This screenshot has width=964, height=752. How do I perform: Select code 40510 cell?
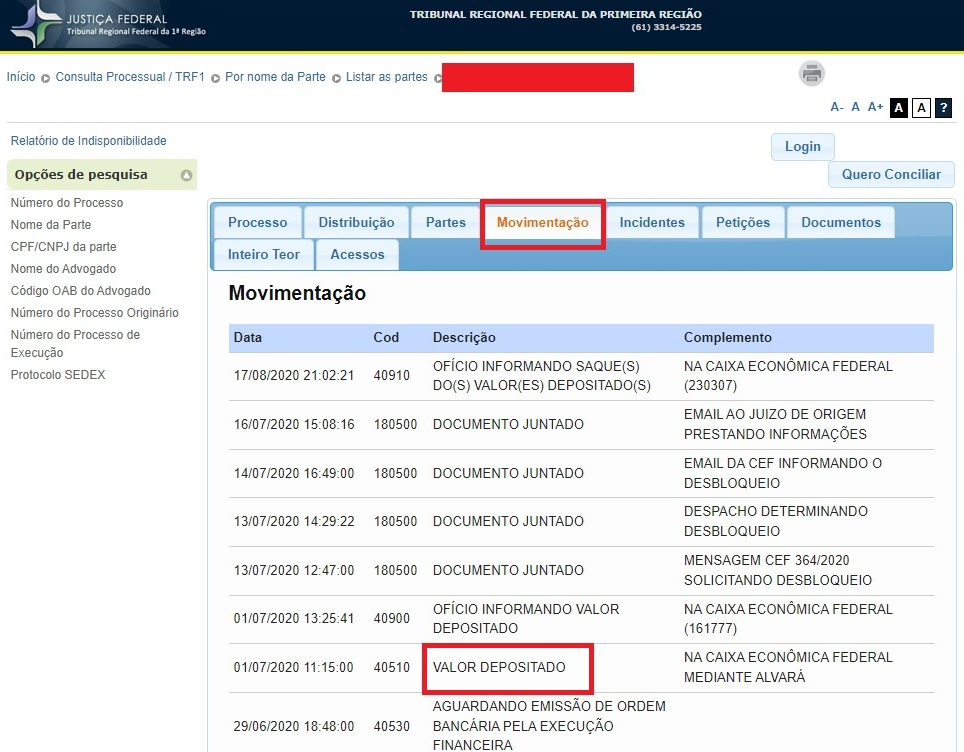click(392, 668)
